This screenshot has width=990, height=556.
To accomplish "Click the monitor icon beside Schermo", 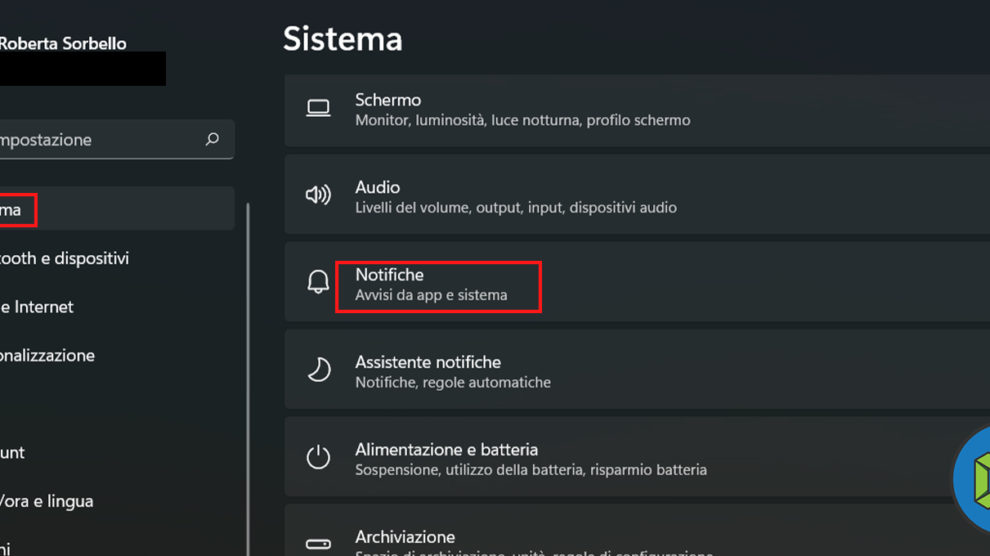I will [318, 108].
